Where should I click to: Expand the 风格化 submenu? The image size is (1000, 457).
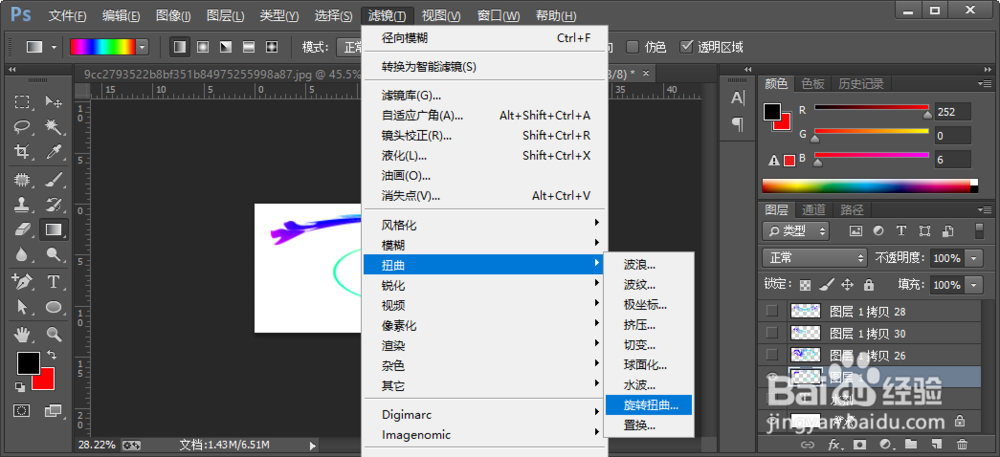click(x=485, y=226)
